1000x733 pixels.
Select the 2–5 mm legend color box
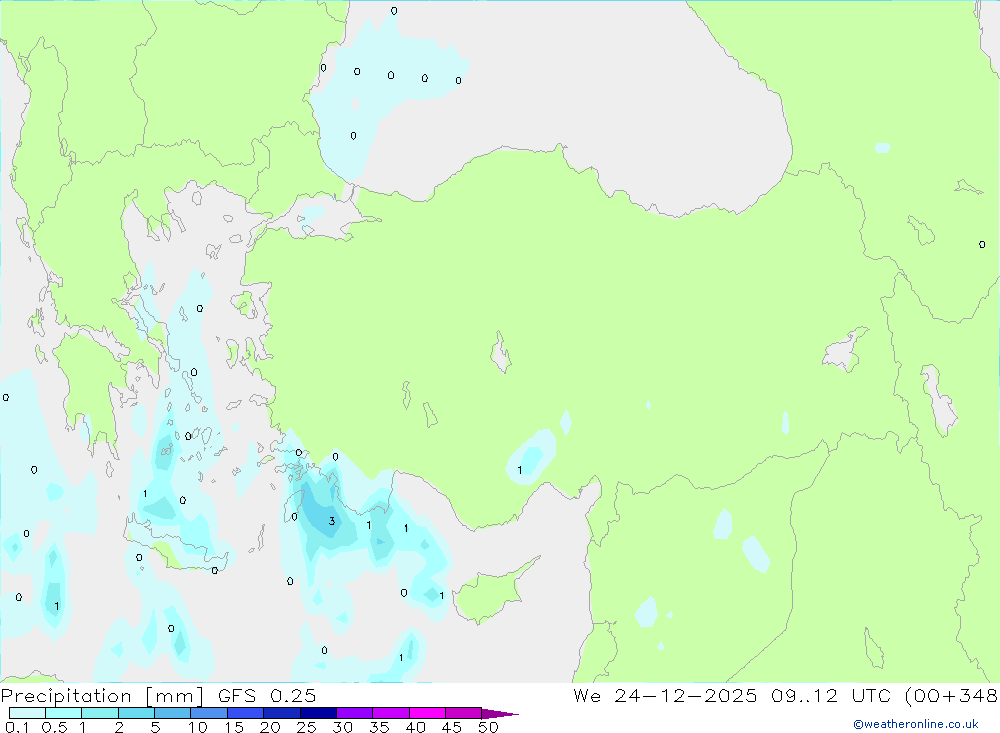coord(136,713)
